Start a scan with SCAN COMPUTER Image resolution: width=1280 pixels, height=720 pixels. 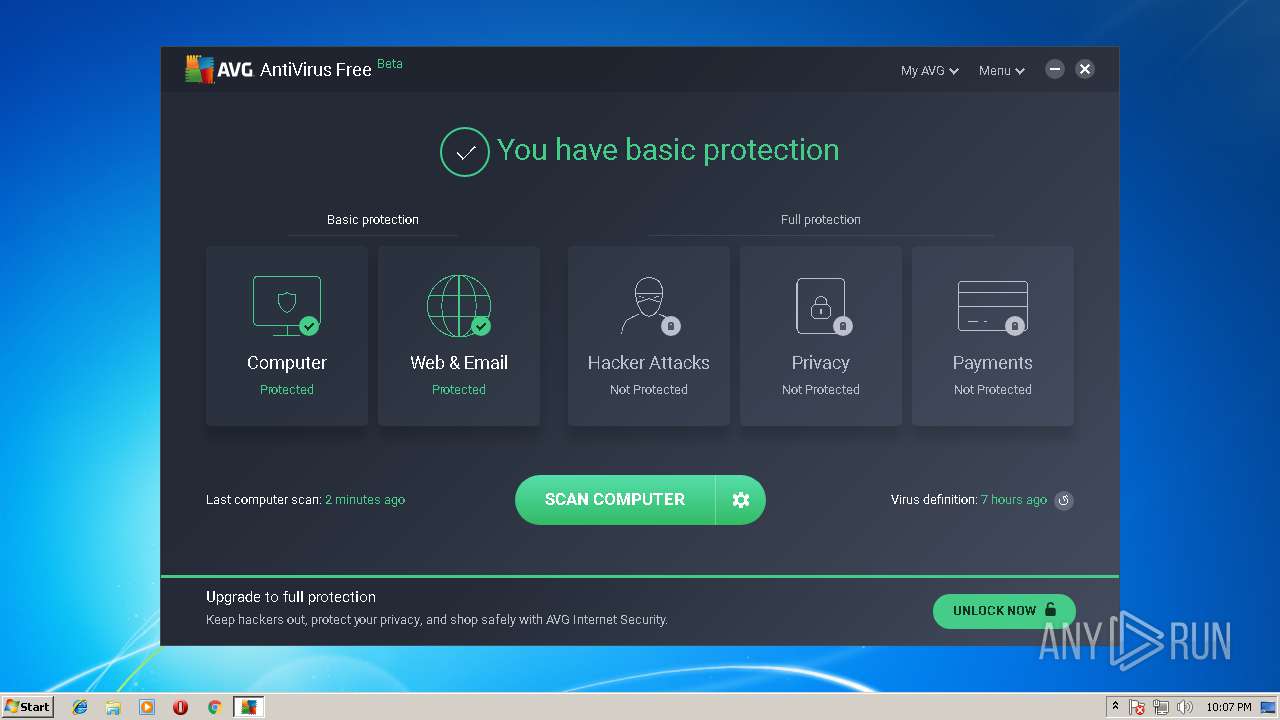pos(615,500)
